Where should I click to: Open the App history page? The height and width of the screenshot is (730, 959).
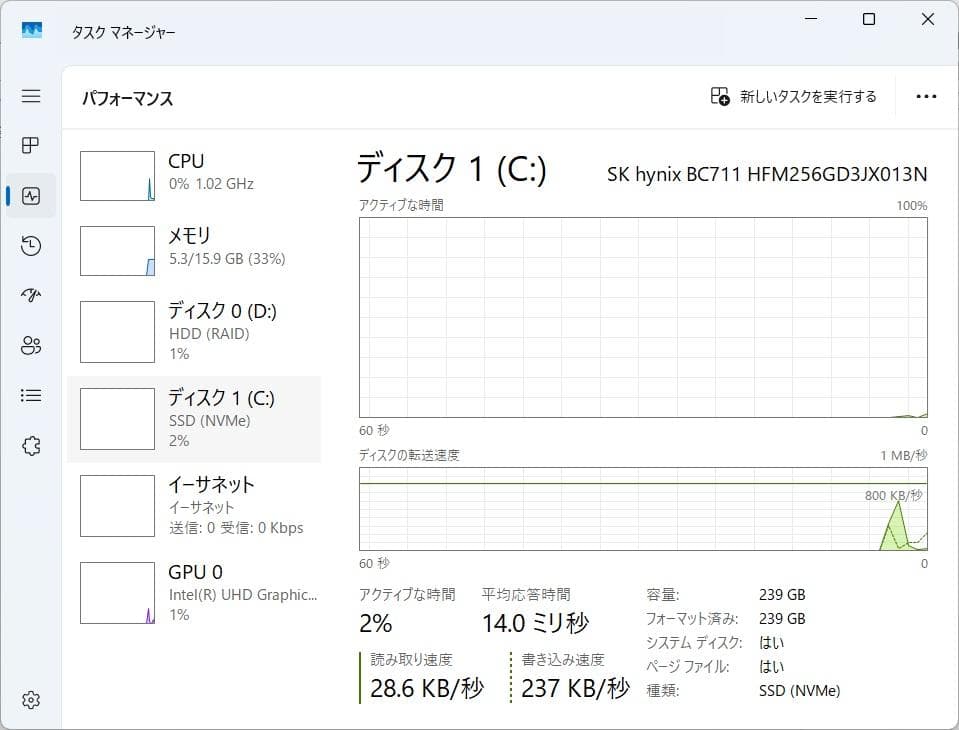(30, 245)
